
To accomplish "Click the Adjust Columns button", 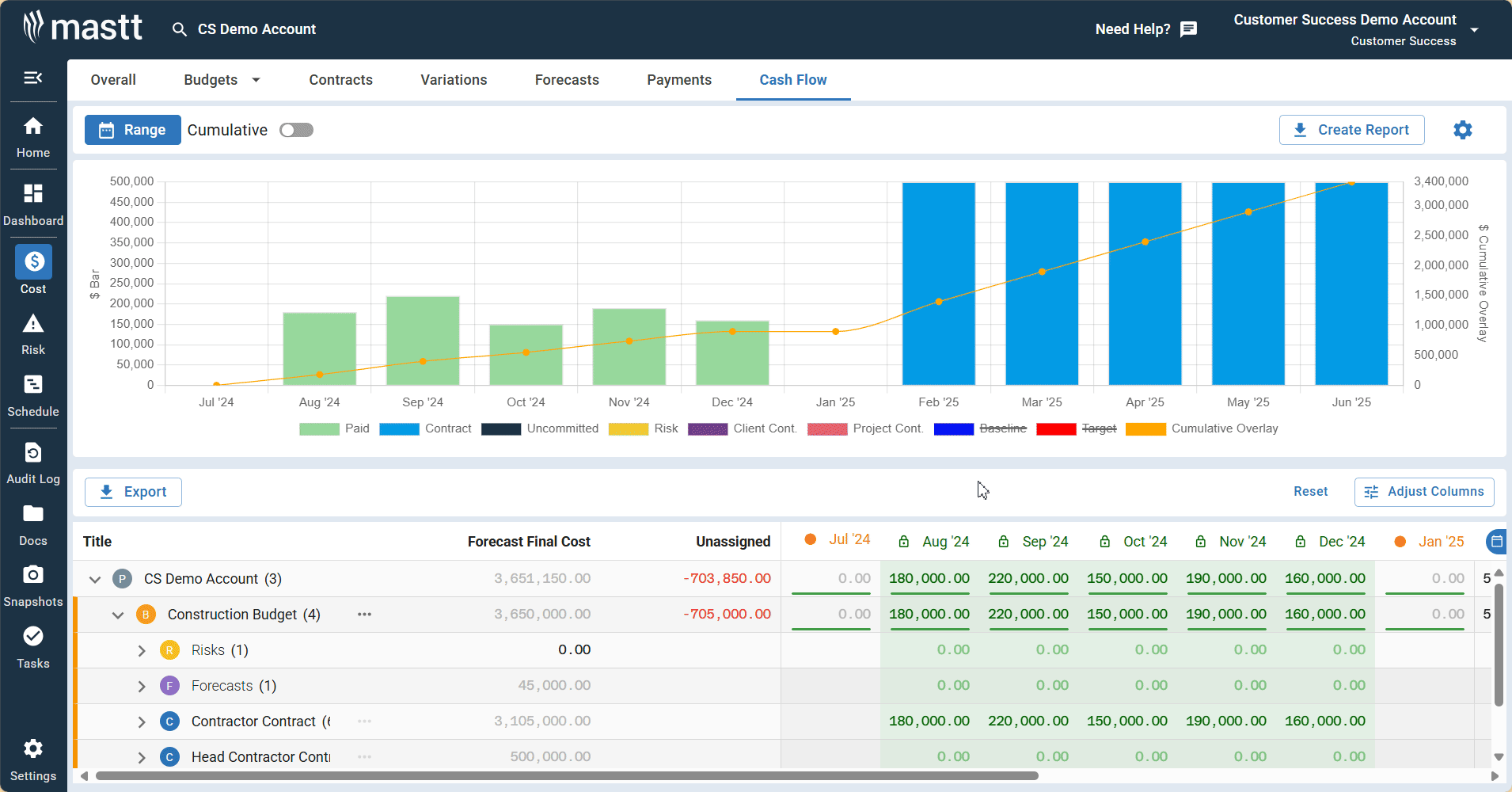I will tap(1423, 492).
